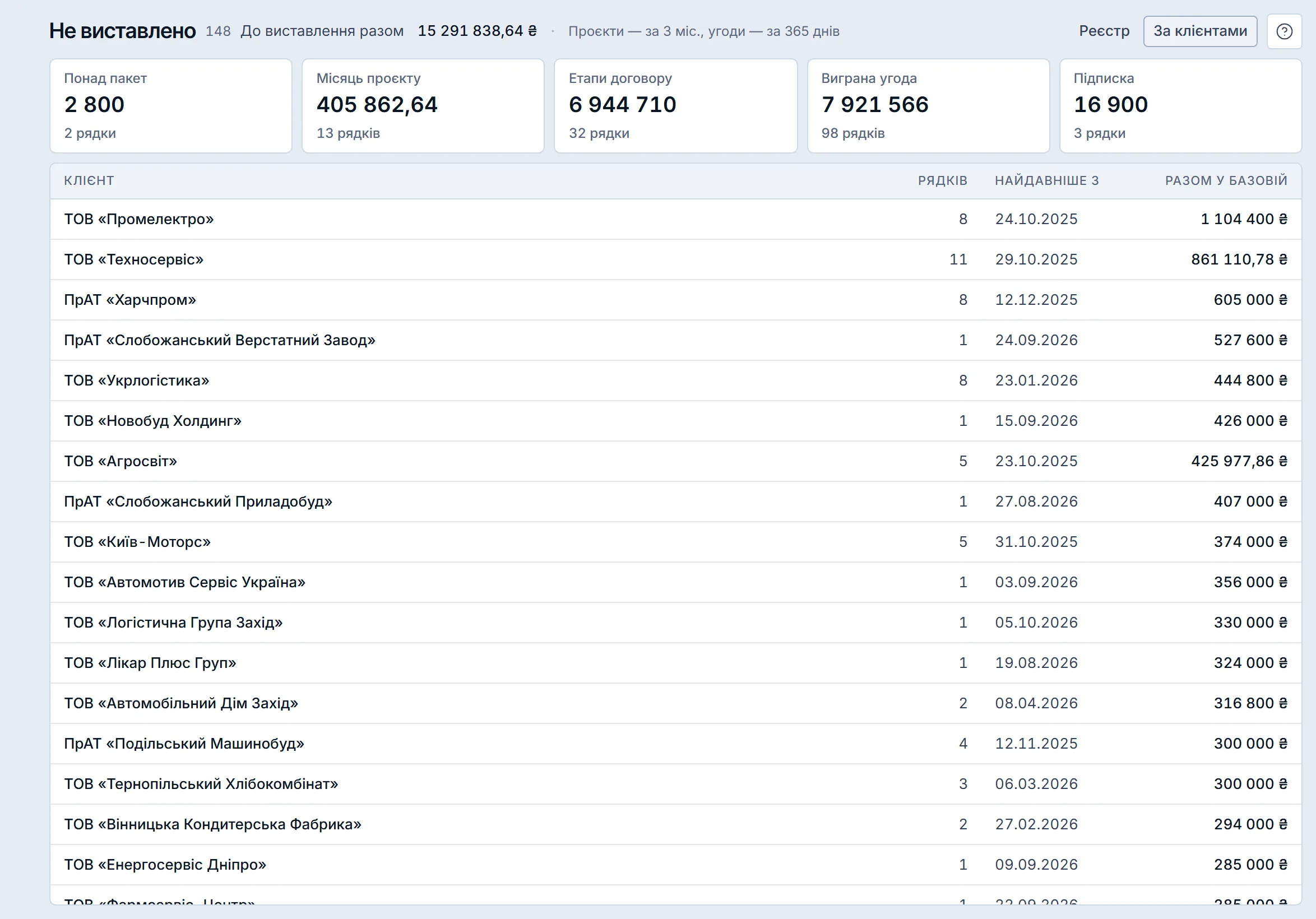The height and width of the screenshot is (919, 1316).
Task: Sort by the Рядків column header
Action: pos(942,180)
